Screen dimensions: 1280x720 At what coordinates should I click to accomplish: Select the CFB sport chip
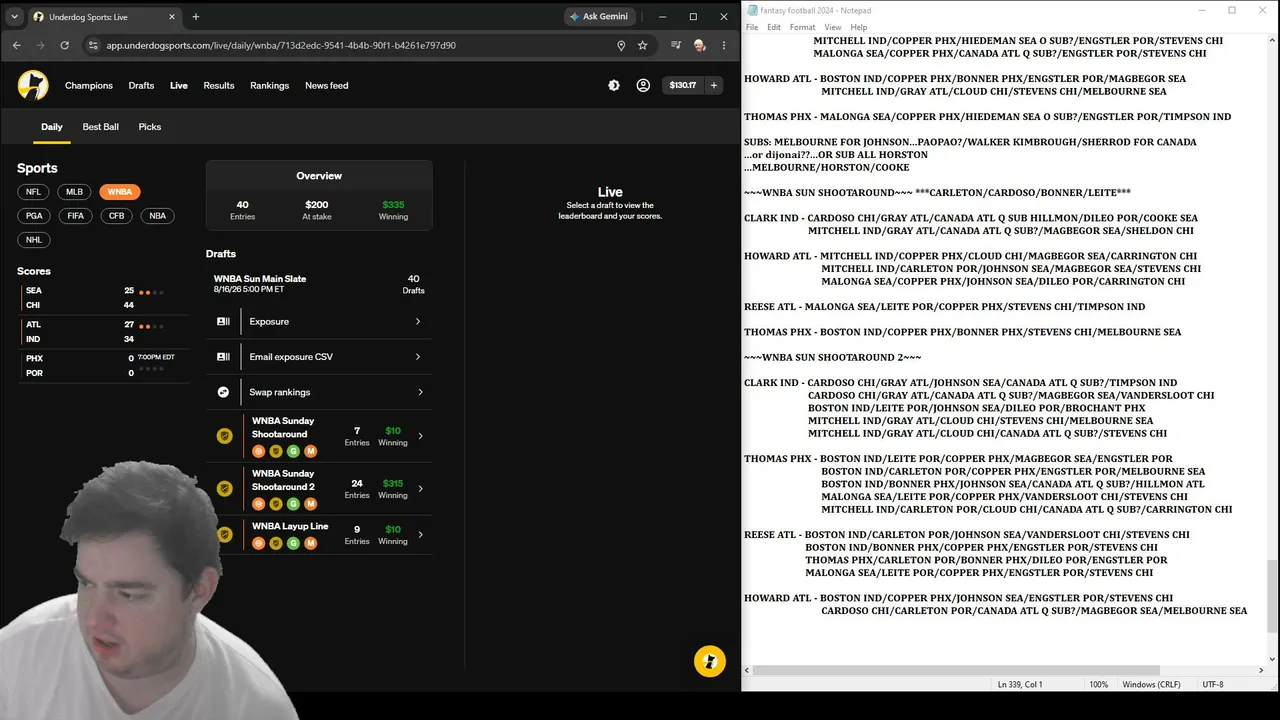point(117,216)
